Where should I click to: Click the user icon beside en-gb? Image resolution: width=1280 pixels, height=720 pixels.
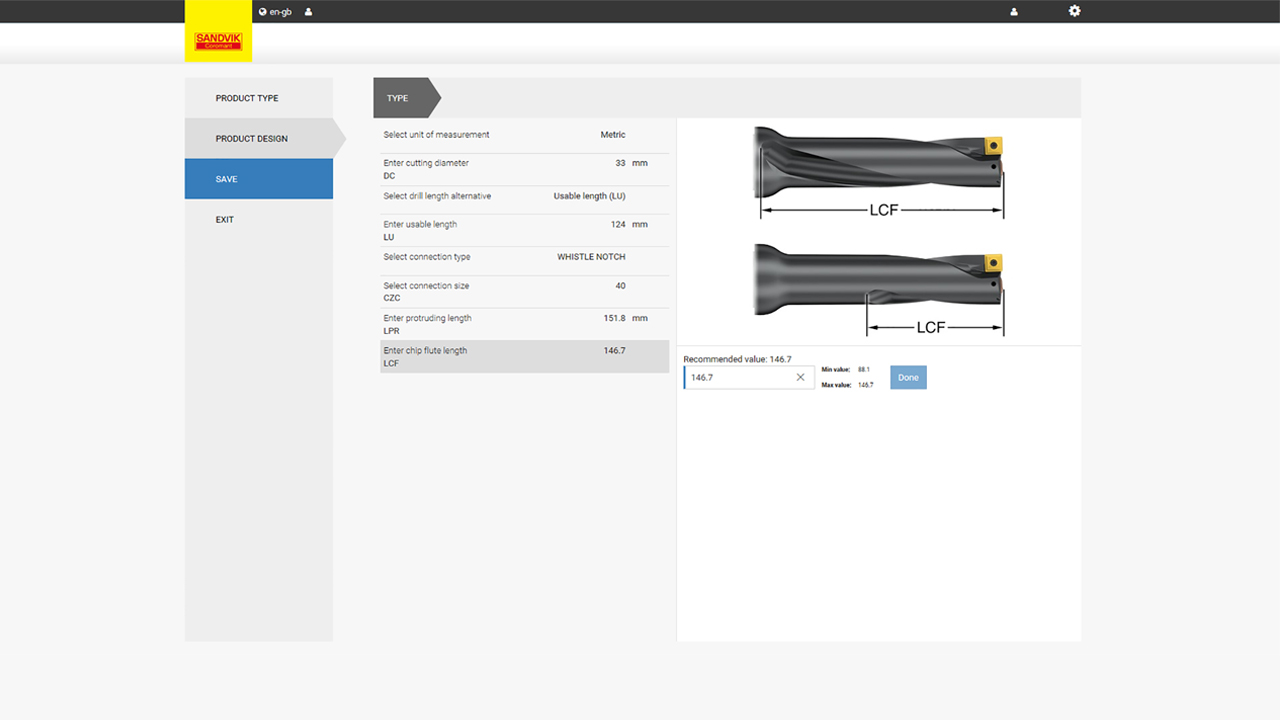(309, 12)
